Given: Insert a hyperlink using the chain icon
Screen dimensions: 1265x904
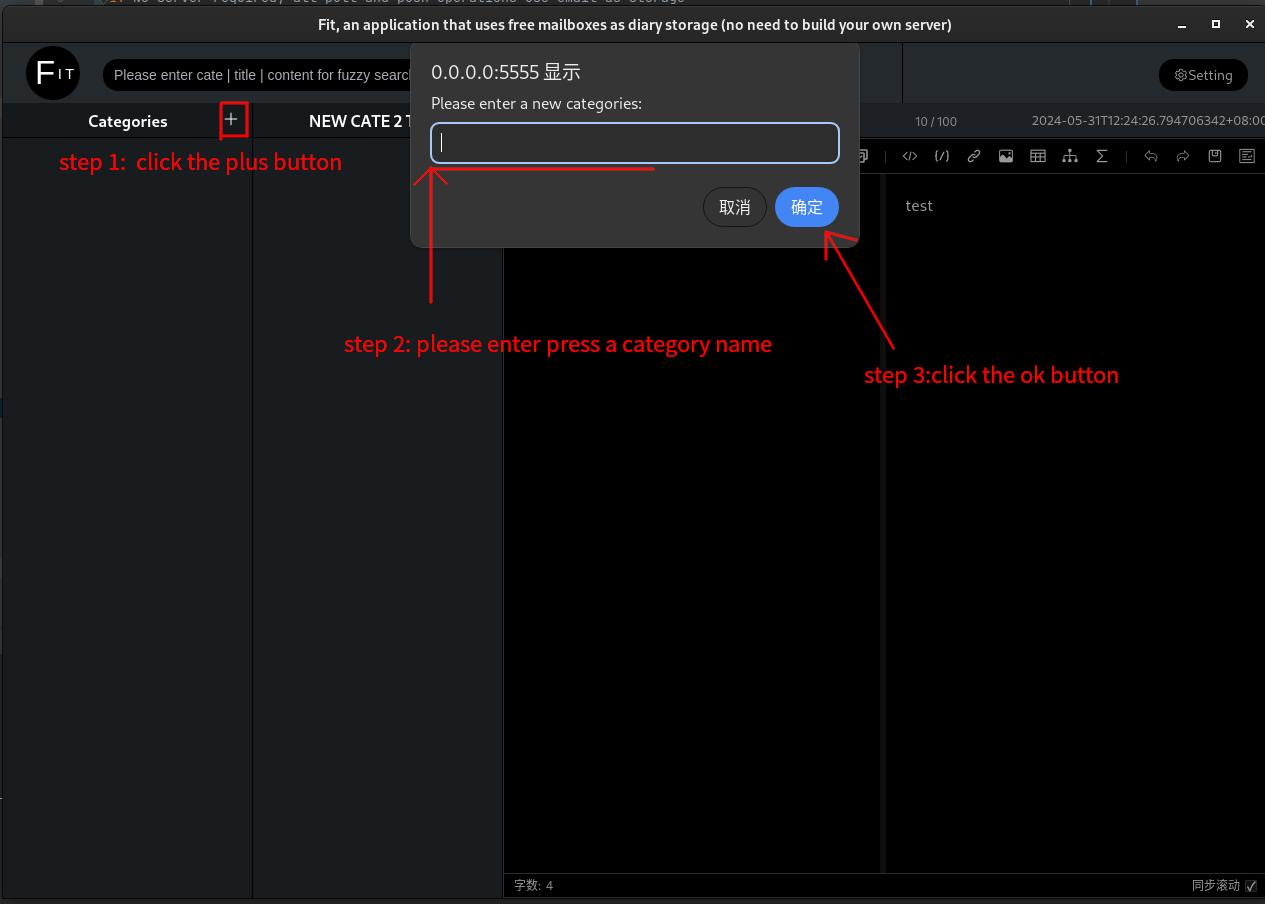Looking at the screenshot, I should click(x=974, y=156).
